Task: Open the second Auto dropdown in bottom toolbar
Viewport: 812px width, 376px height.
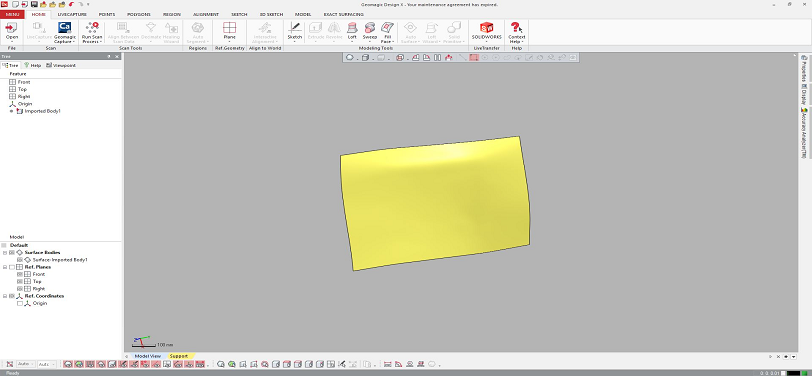Action: [x=47, y=364]
